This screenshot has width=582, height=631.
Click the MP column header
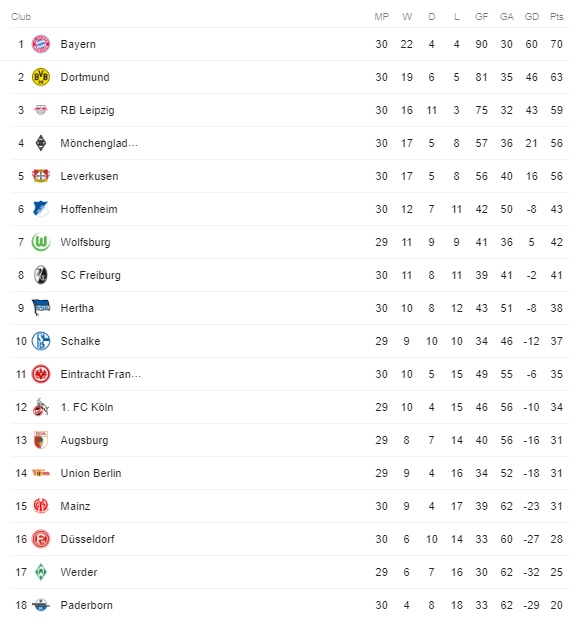[382, 16]
